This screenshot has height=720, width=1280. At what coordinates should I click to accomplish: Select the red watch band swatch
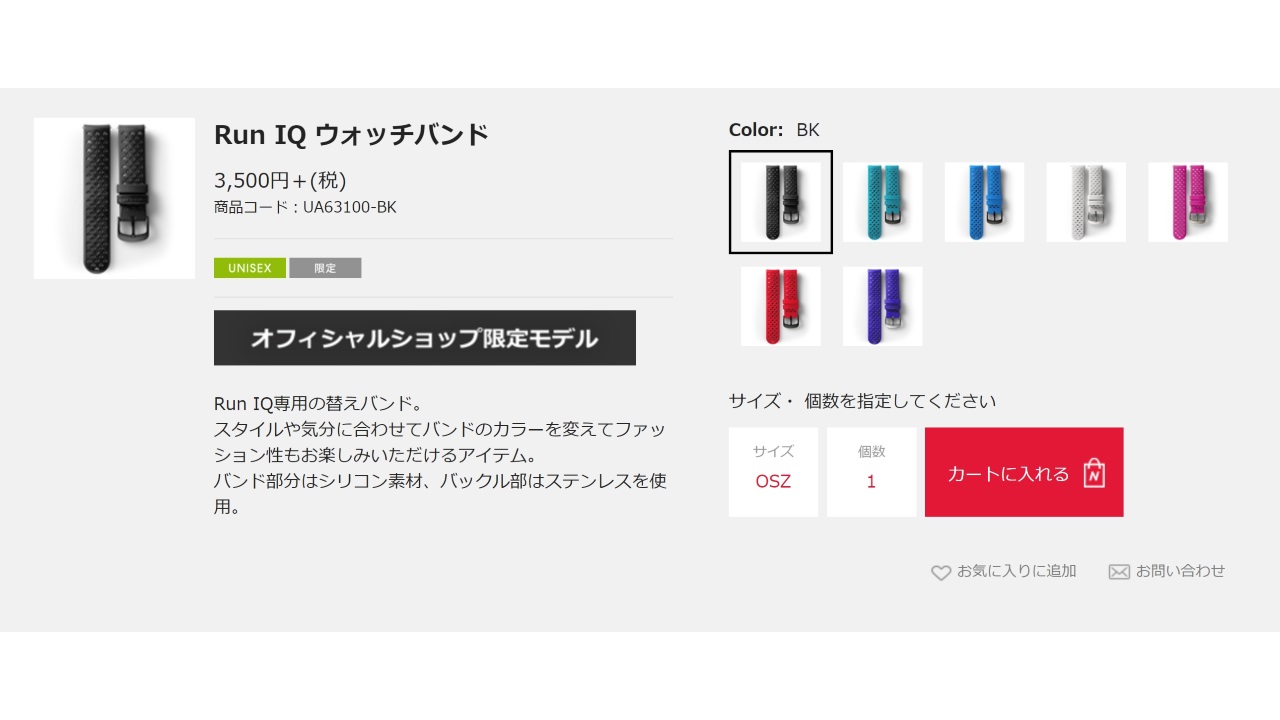coord(781,306)
